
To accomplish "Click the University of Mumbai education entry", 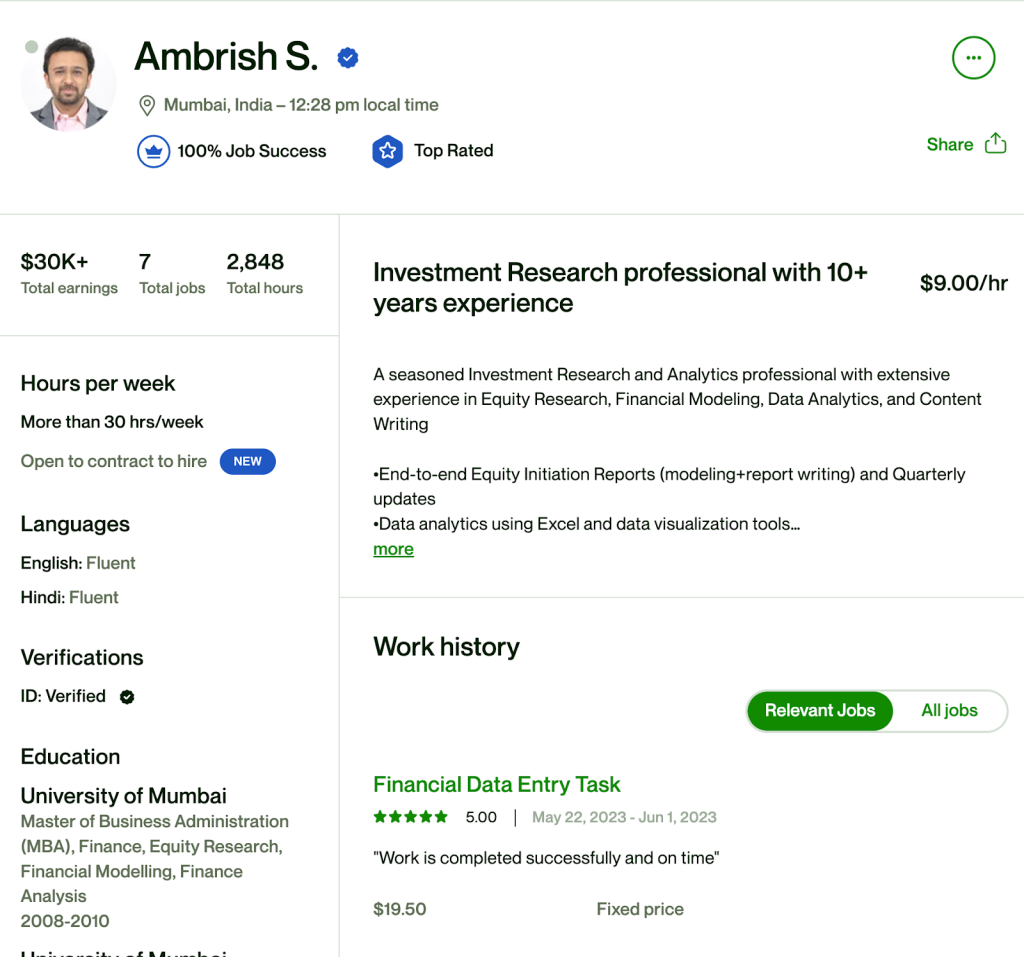I will (x=124, y=796).
